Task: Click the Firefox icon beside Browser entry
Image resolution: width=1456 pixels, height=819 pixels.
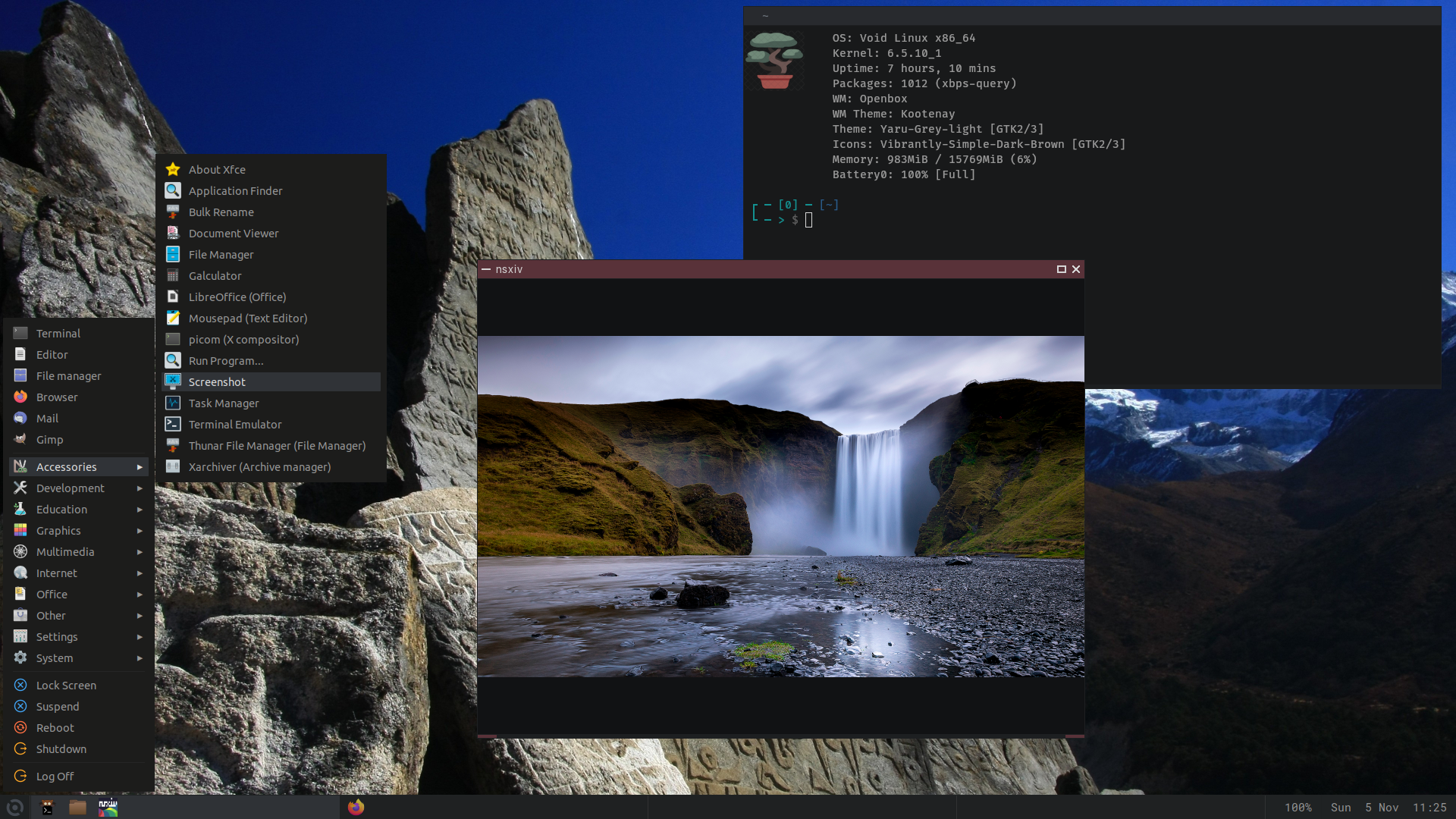Action: click(20, 397)
